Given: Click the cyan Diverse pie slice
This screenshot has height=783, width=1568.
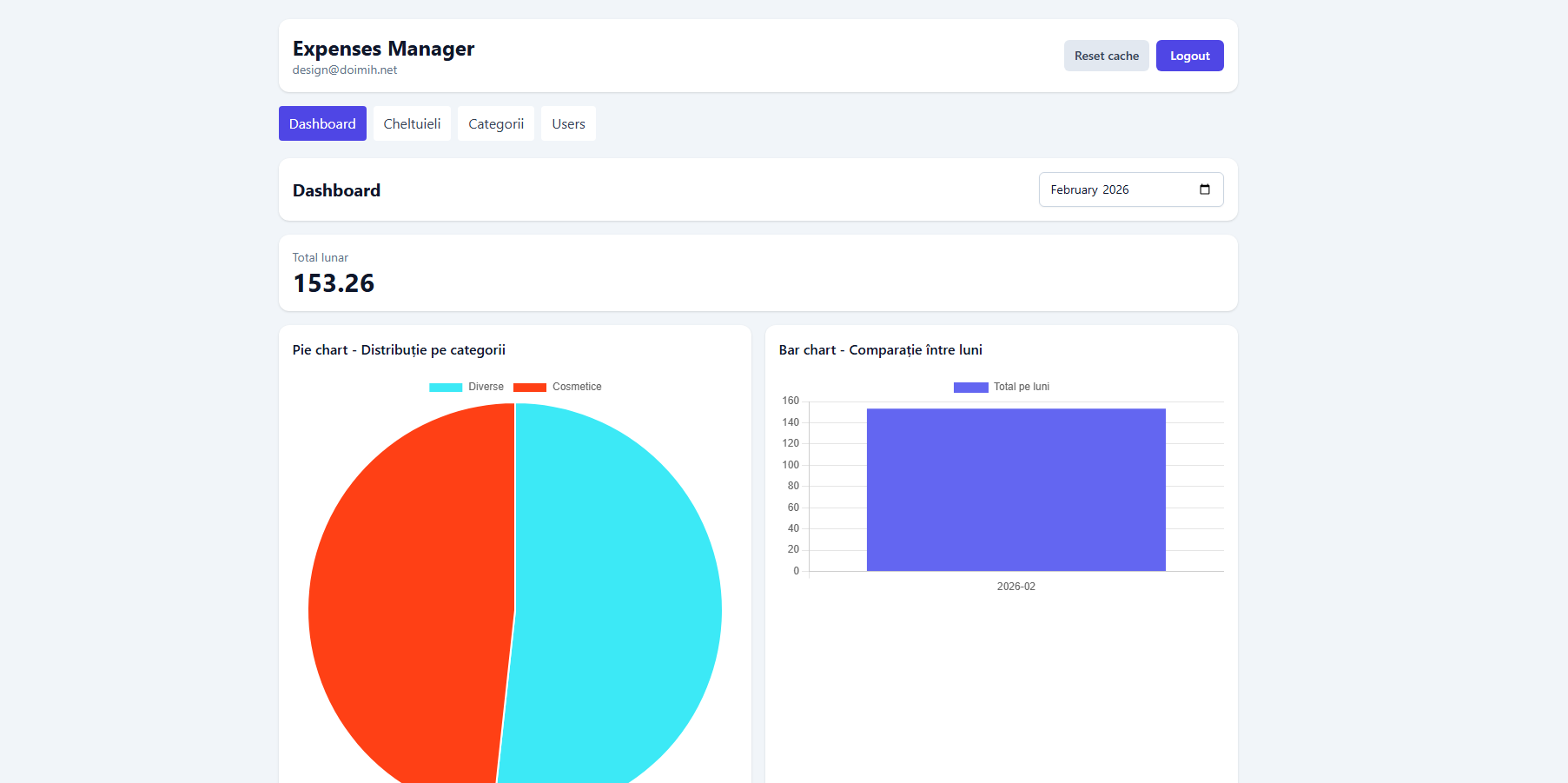Looking at the screenshot, I should coord(617,600).
